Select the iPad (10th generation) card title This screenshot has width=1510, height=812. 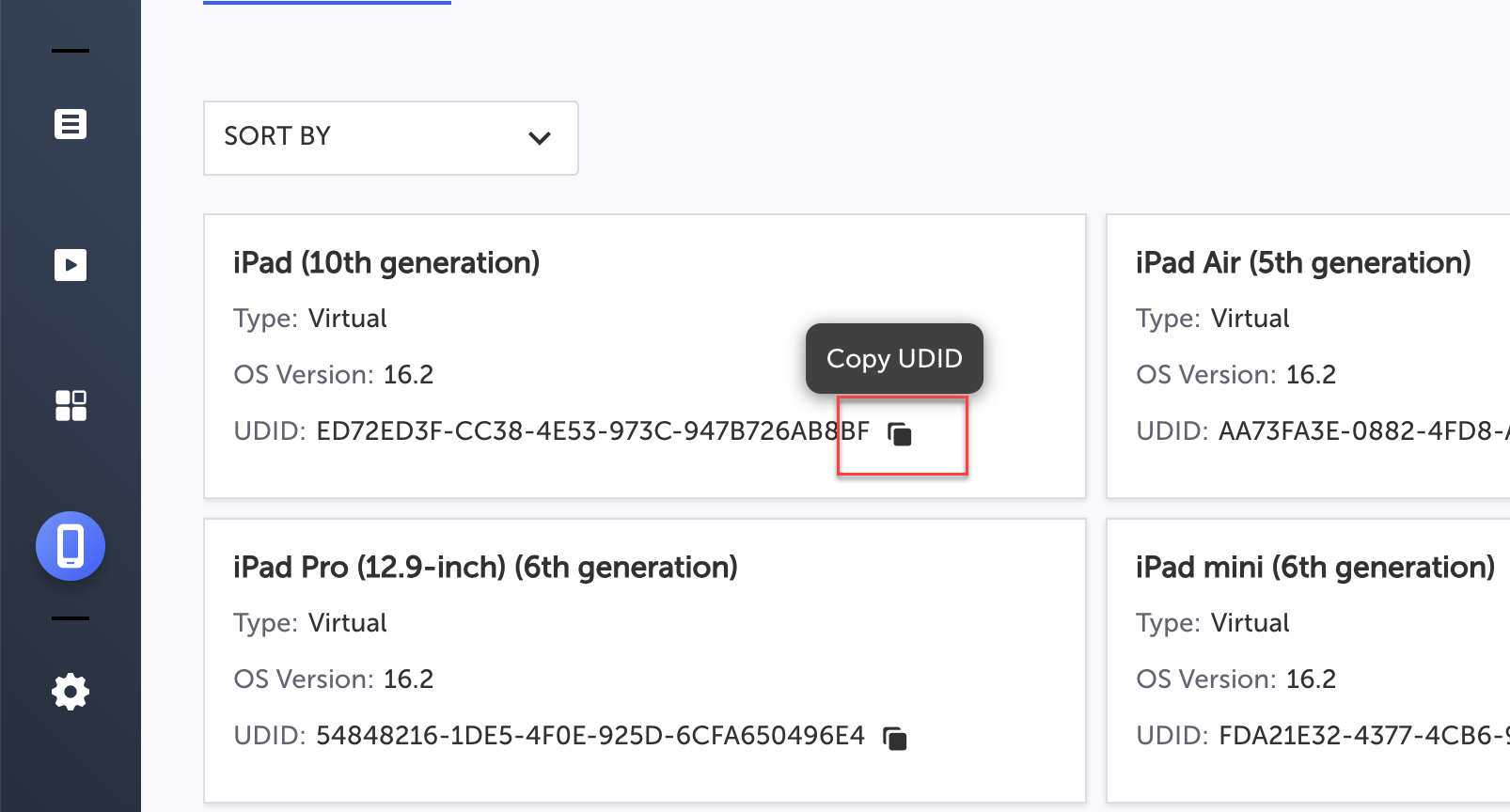point(386,263)
